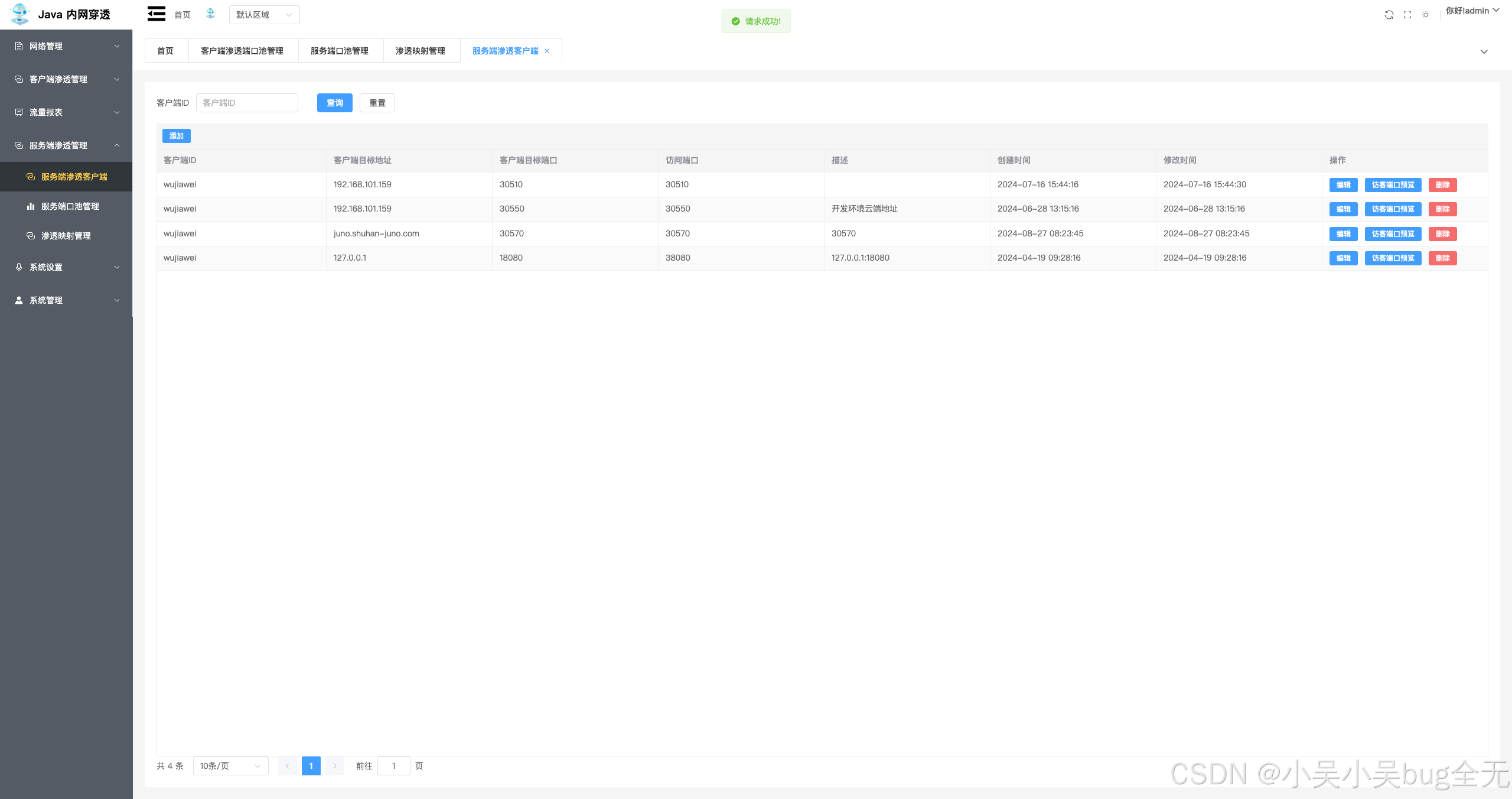Click the 流量报表 chart icon

(x=19, y=112)
